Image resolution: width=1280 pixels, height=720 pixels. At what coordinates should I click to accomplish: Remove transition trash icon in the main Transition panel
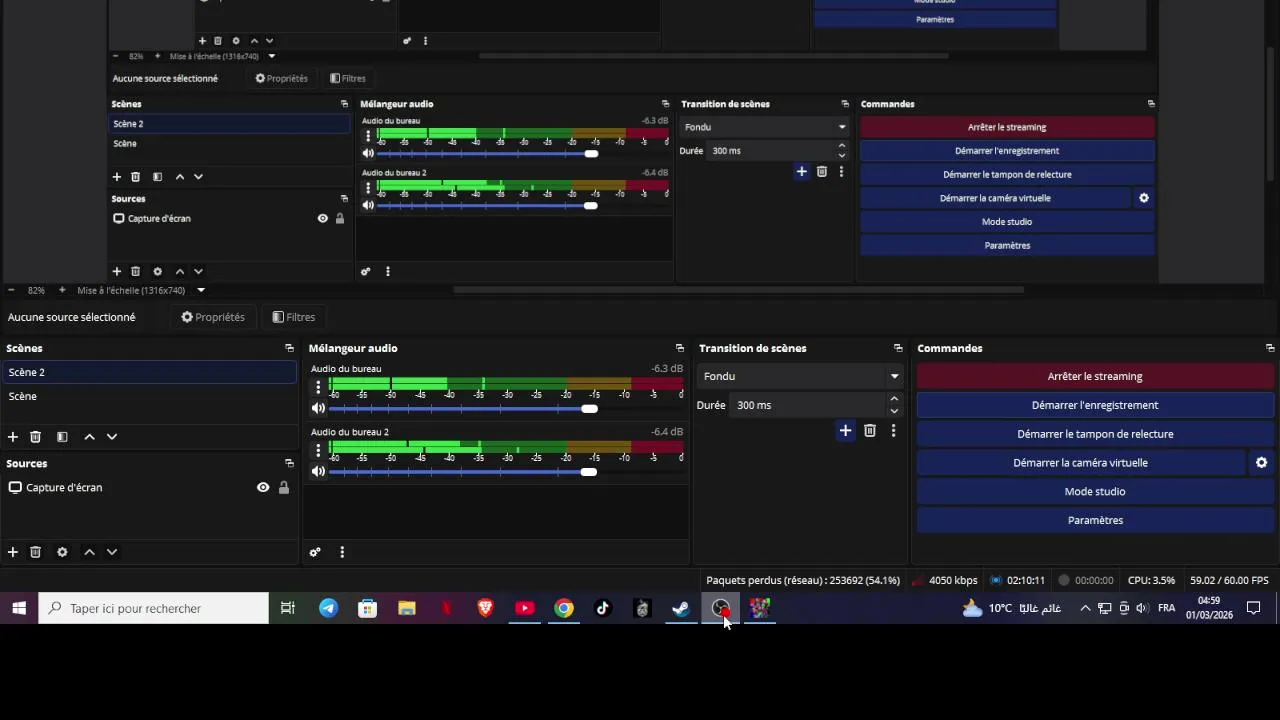click(x=870, y=430)
